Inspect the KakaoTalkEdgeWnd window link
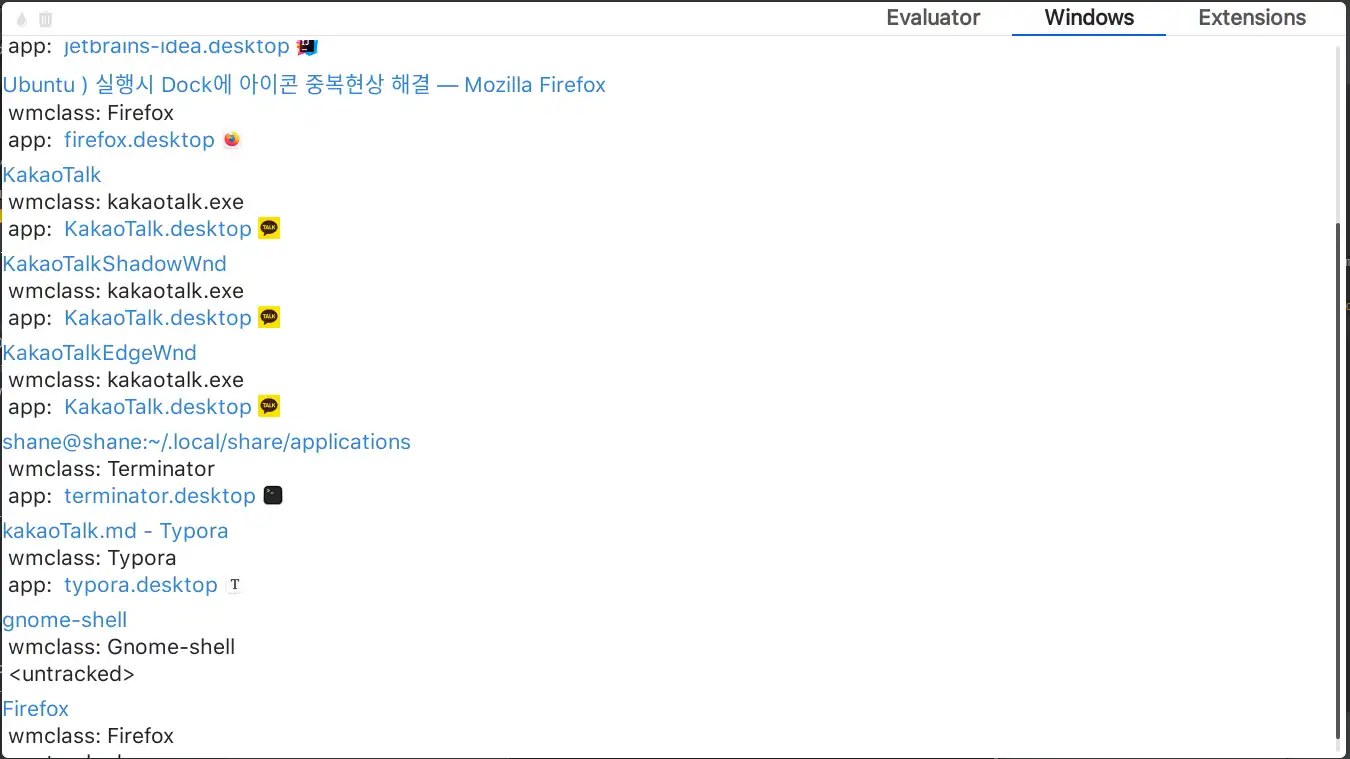This screenshot has width=1350, height=759. (x=99, y=353)
